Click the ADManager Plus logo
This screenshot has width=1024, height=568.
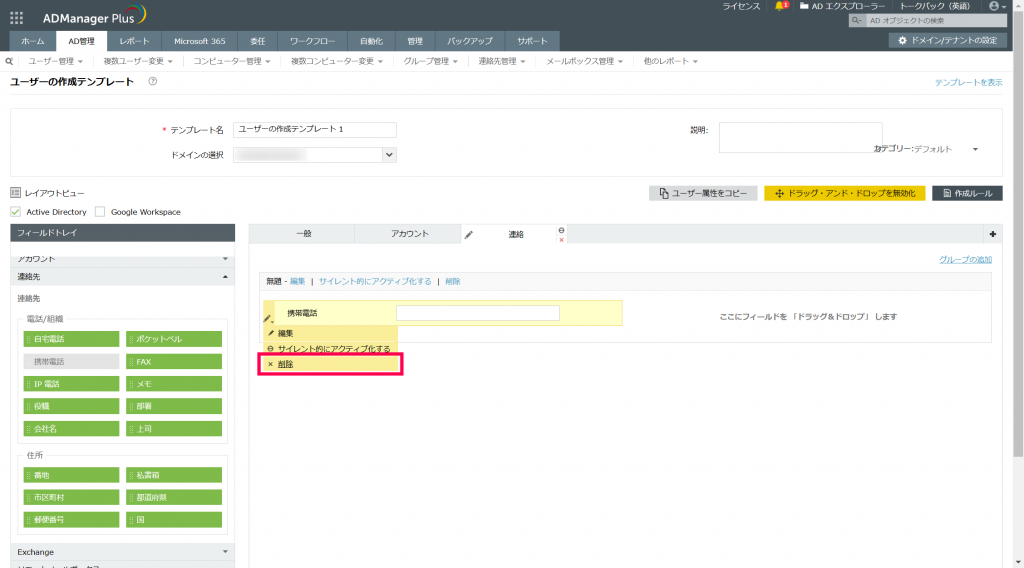tap(95, 16)
